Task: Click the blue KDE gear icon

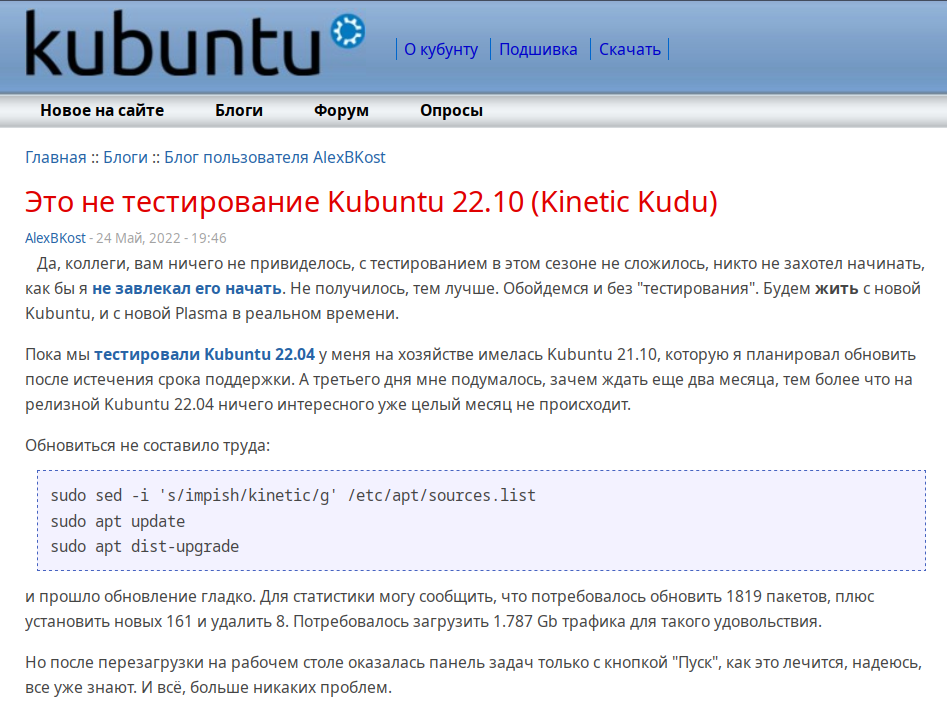Action: point(347,31)
